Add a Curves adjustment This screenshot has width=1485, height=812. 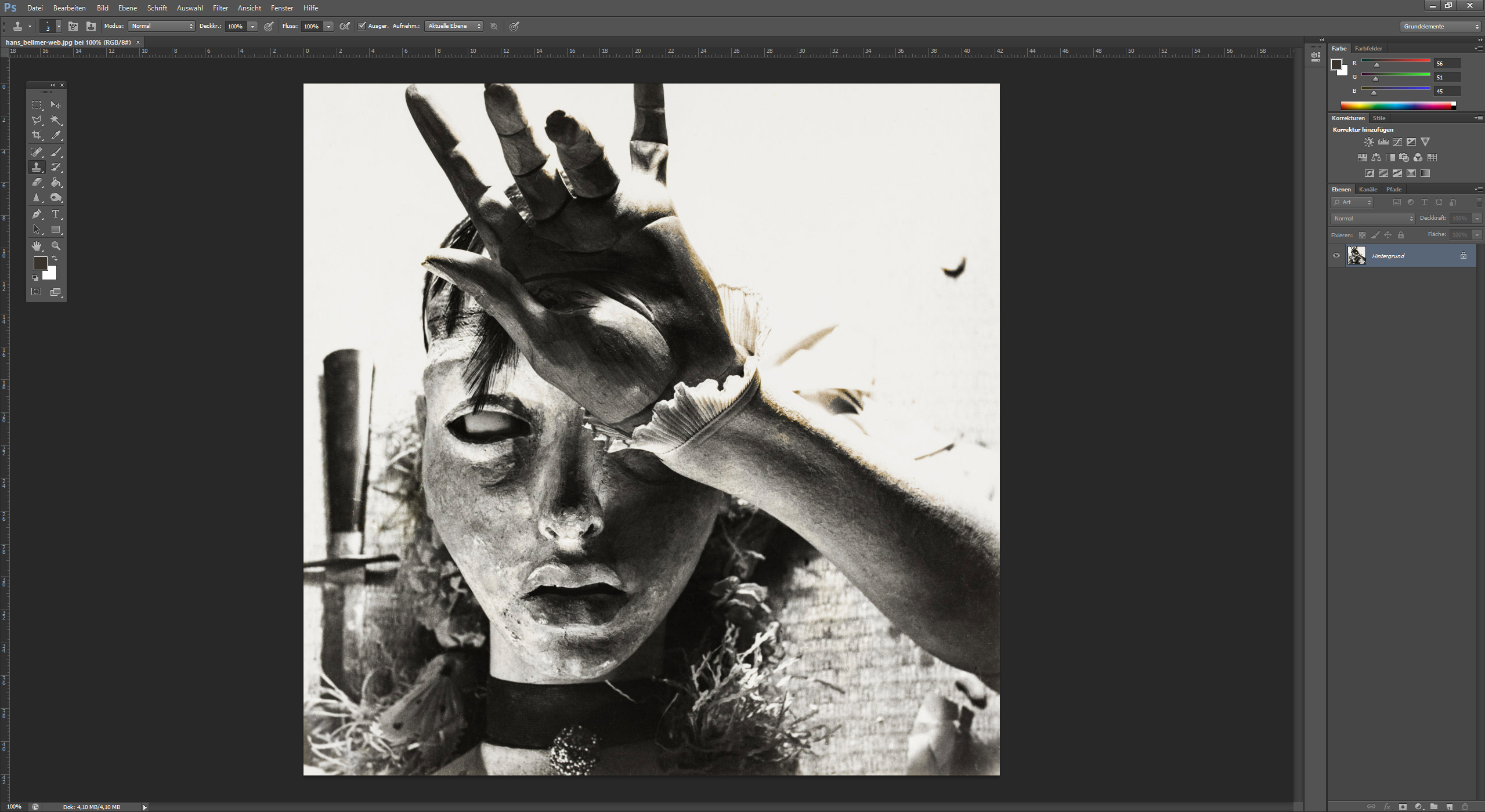[x=1397, y=142]
